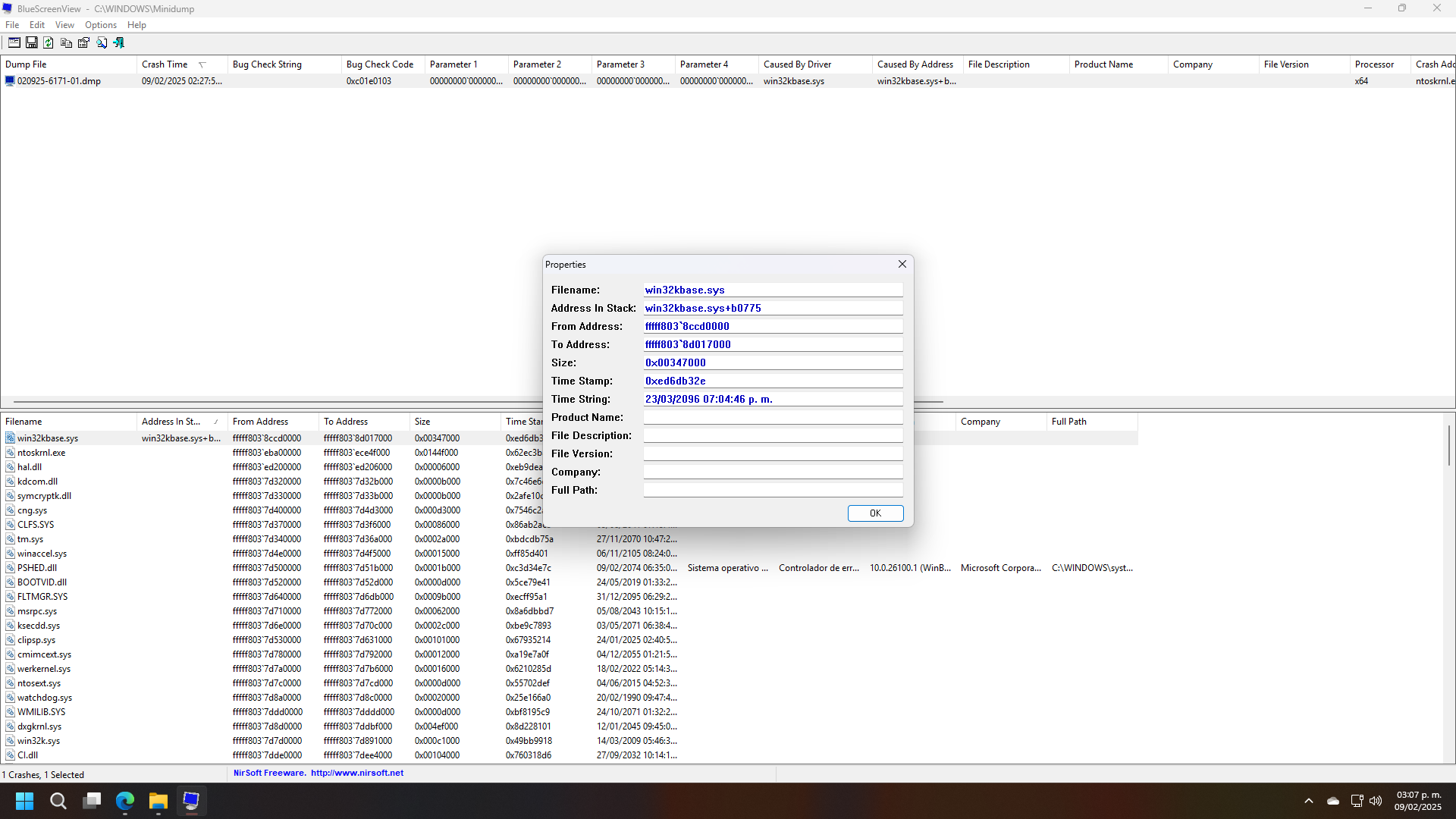Open Task View from the taskbar
This screenshot has width=1456, height=819.
pyautogui.click(x=92, y=801)
